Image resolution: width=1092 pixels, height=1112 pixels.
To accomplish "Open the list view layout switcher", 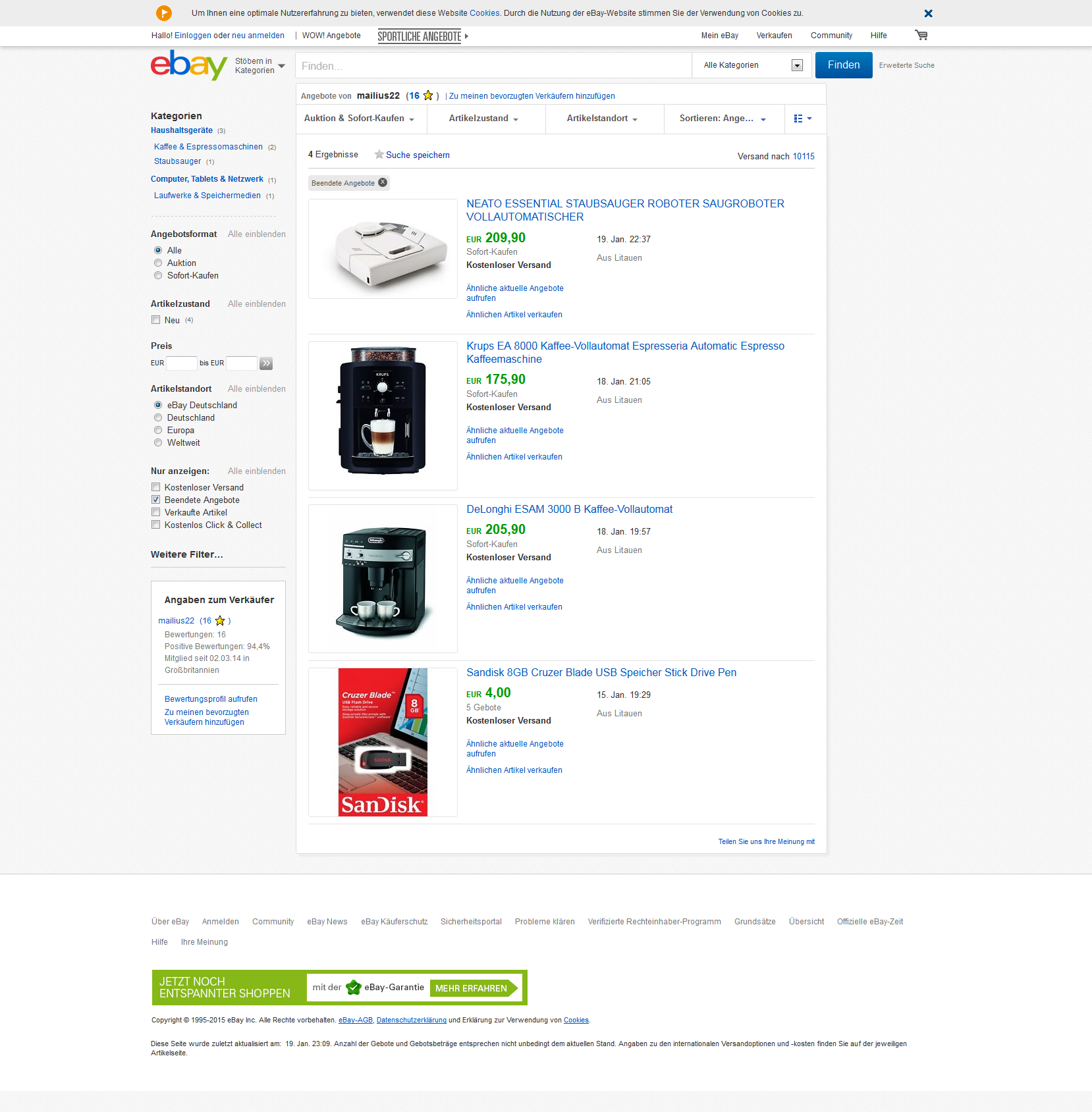I will coord(803,119).
